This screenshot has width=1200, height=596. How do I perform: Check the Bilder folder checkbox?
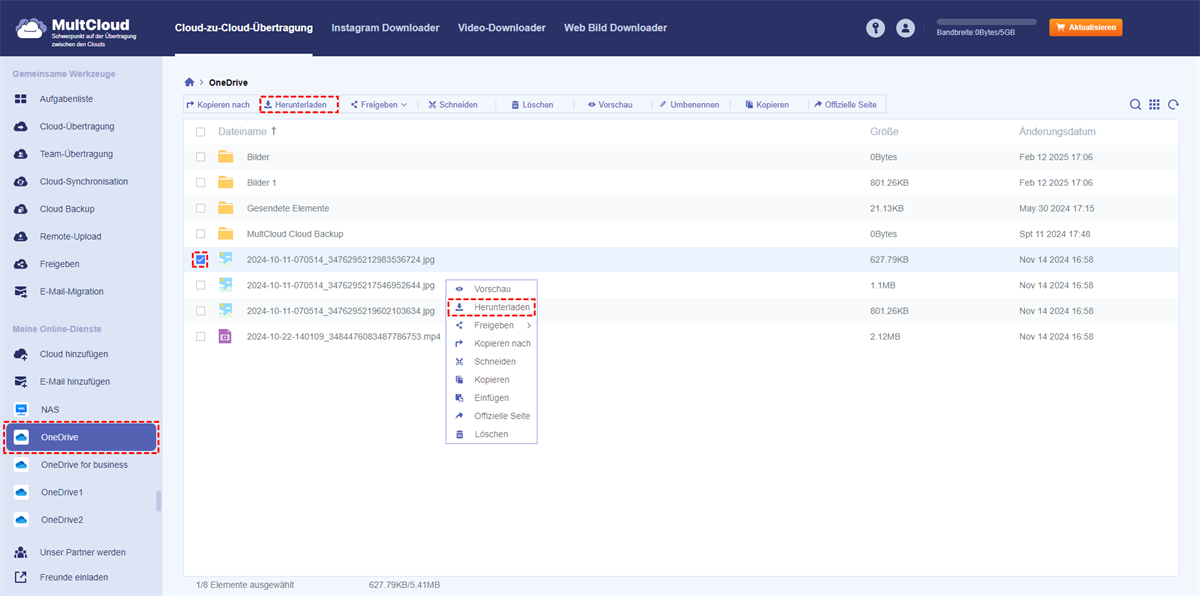(201, 157)
